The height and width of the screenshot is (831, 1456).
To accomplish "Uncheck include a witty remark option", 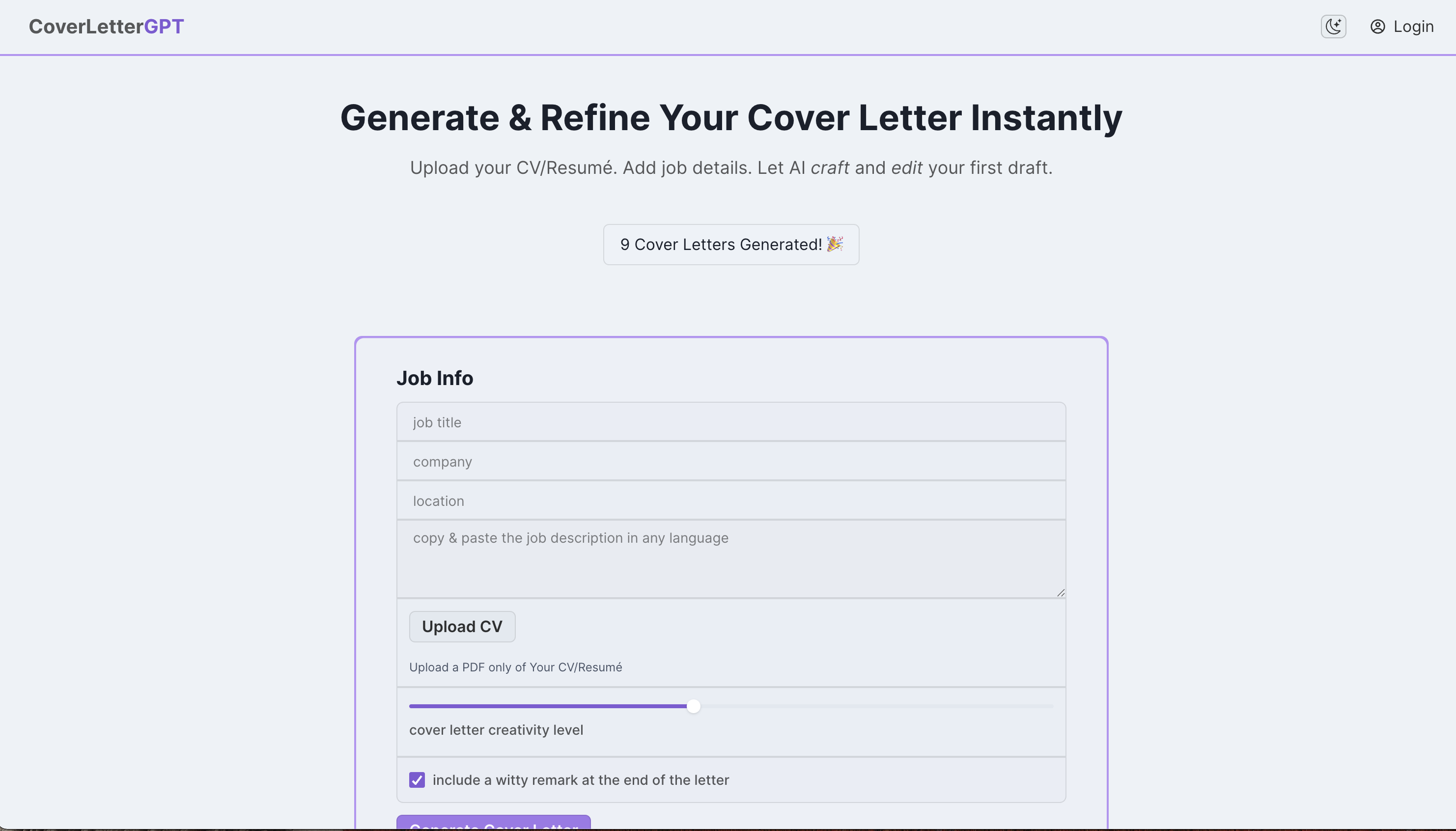I will coord(416,779).
